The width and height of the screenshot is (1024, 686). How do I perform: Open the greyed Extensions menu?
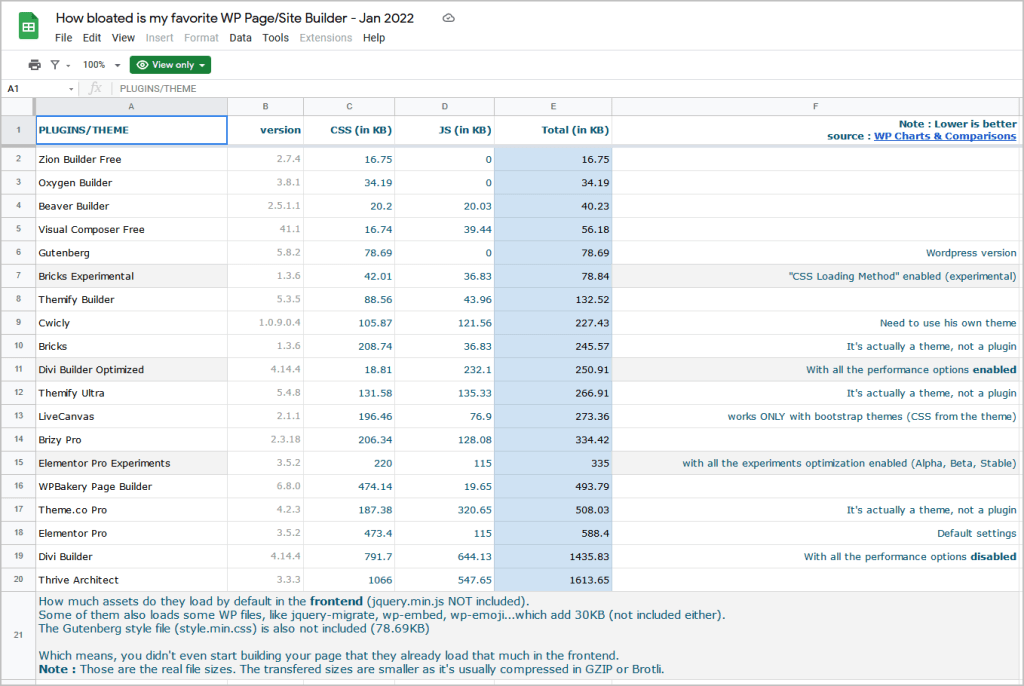[326, 38]
